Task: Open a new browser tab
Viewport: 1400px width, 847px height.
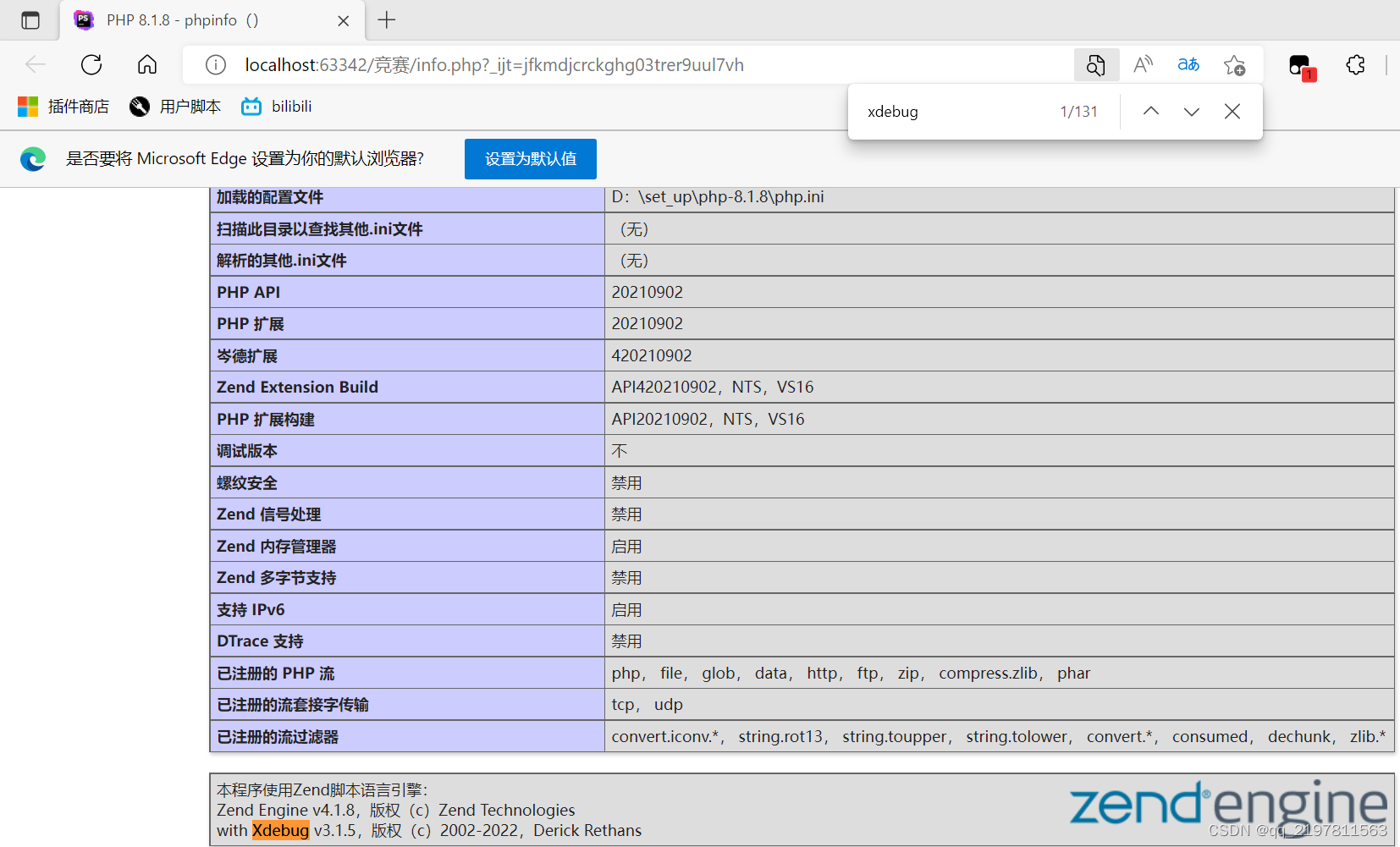Action: 387,19
